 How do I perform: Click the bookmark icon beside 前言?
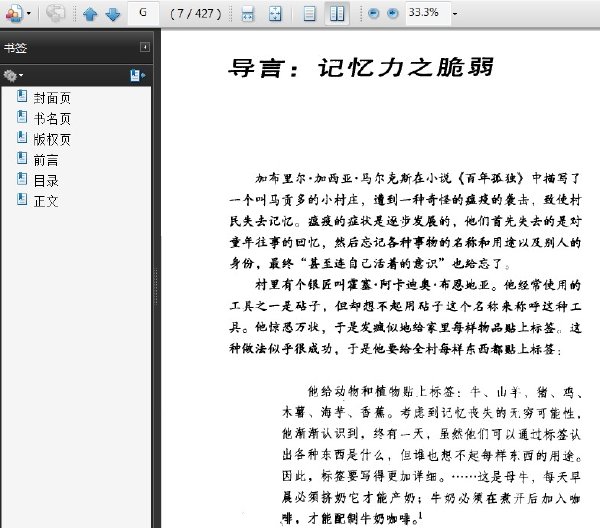[22, 158]
